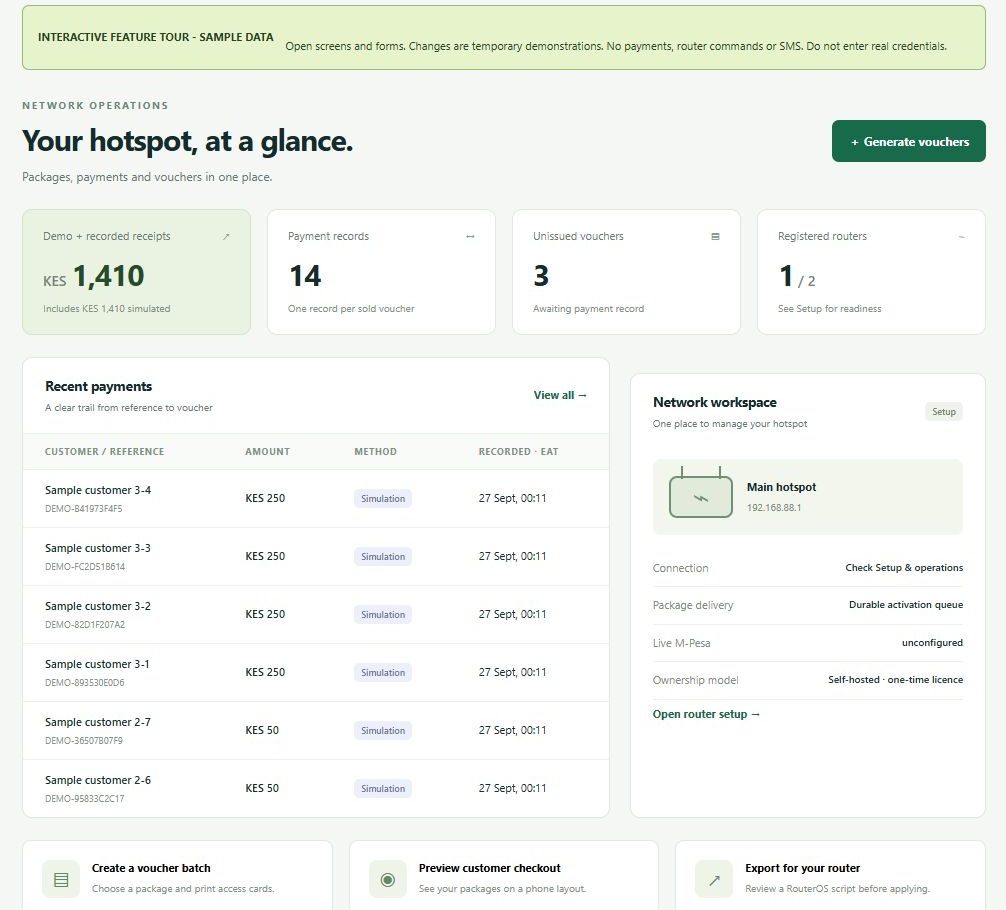
Task: Click the KES 250 amount for Sample customer 3-3
Action: click(x=265, y=556)
